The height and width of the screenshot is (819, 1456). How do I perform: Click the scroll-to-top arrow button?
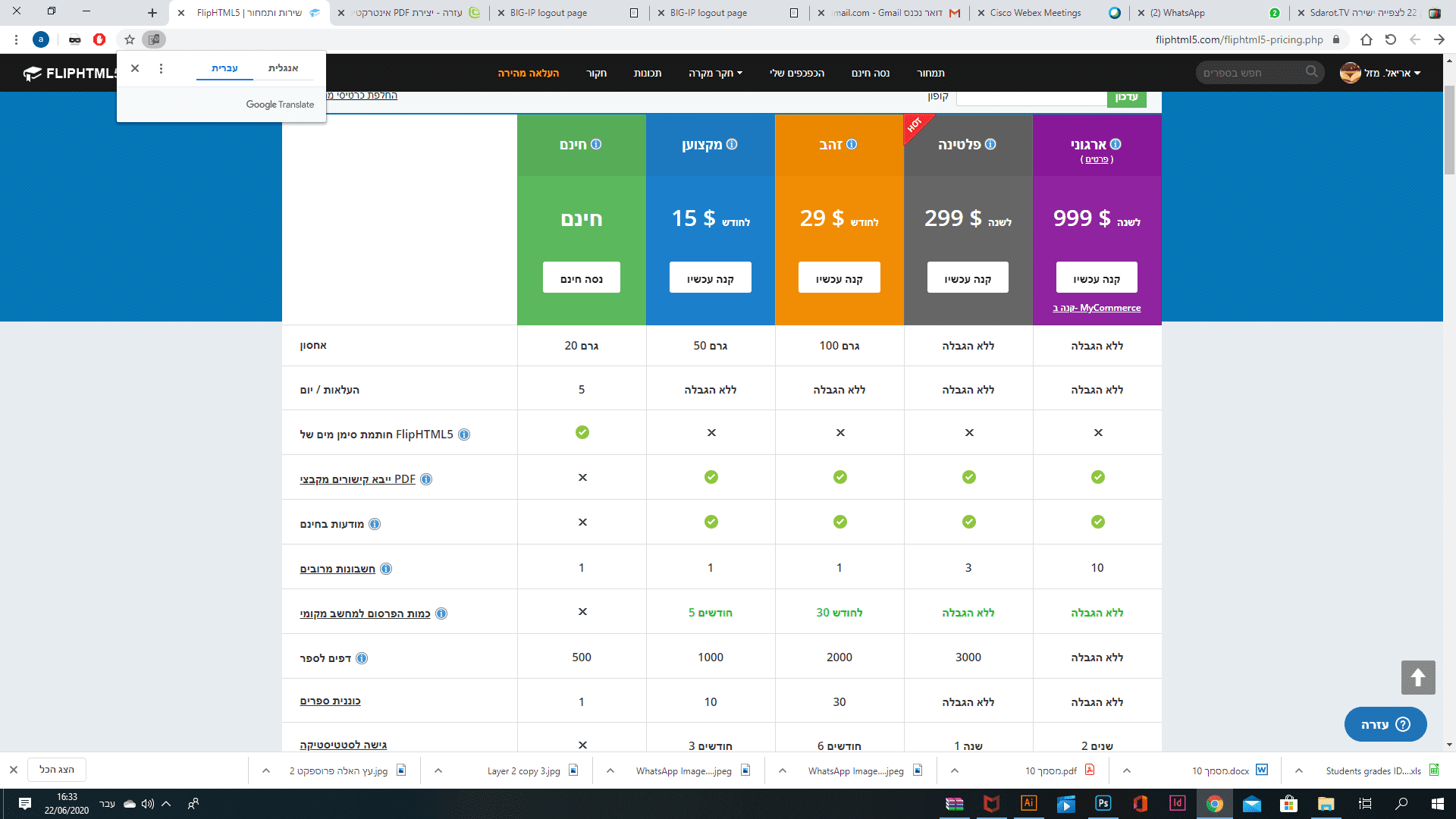pyautogui.click(x=1417, y=677)
